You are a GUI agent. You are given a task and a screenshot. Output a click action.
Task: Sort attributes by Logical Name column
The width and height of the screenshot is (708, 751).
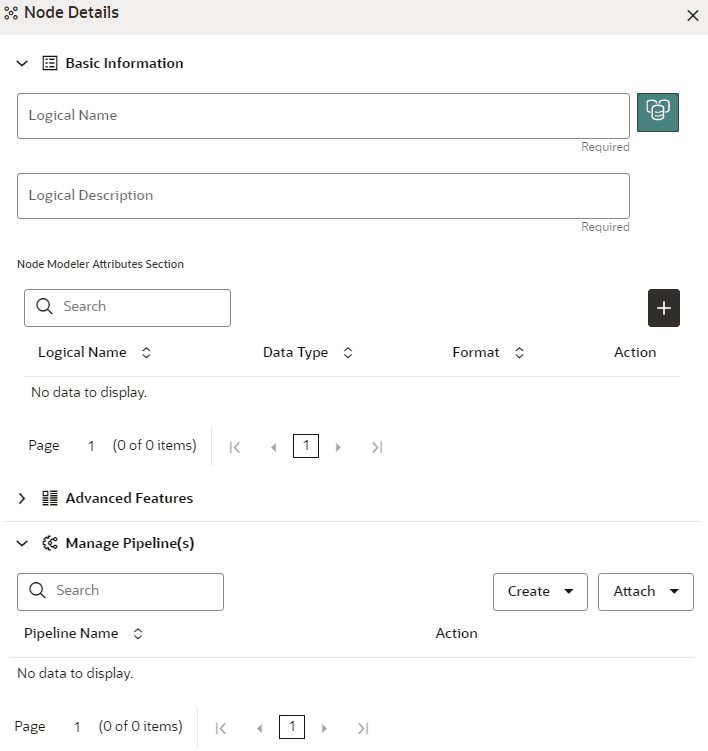(x=147, y=353)
